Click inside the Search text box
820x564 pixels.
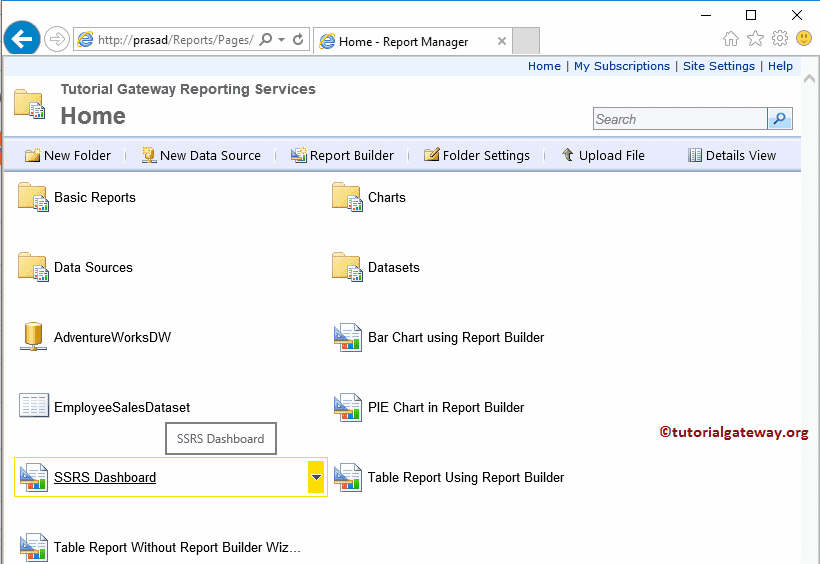tap(680, 119)
